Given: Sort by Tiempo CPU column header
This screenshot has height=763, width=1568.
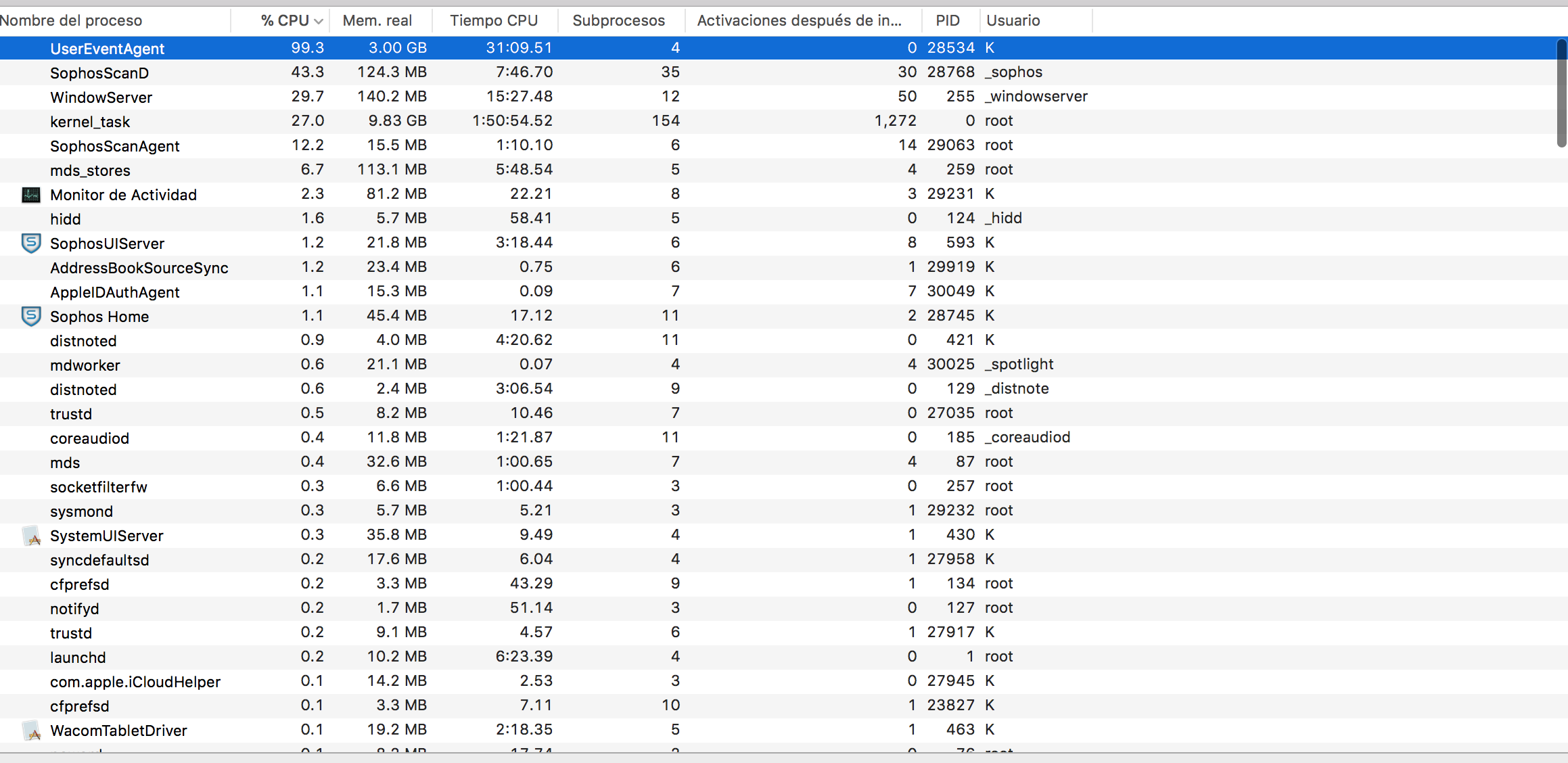Looking at the screenshot, I should tap(494, 20).
